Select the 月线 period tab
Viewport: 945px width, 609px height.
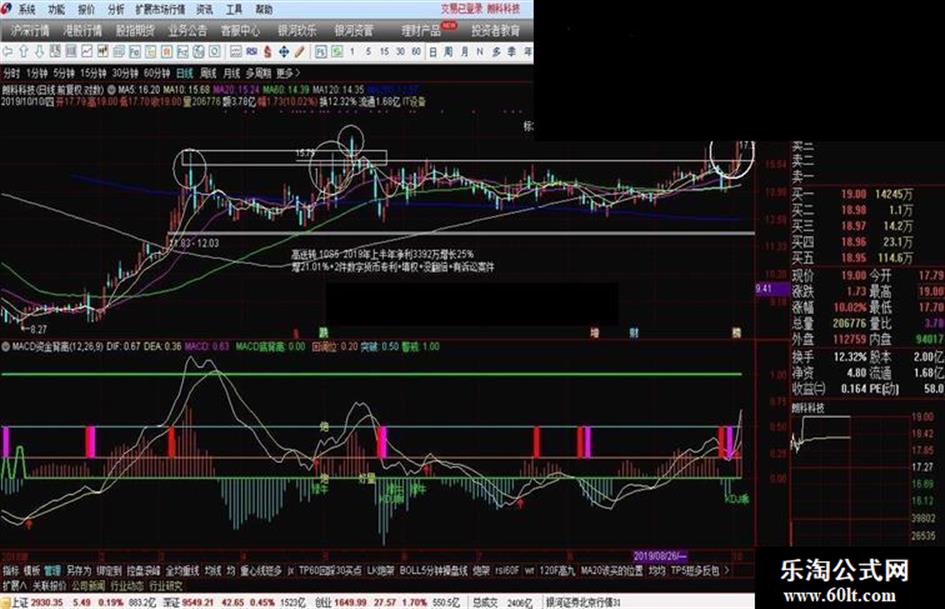tap(231, 74)
